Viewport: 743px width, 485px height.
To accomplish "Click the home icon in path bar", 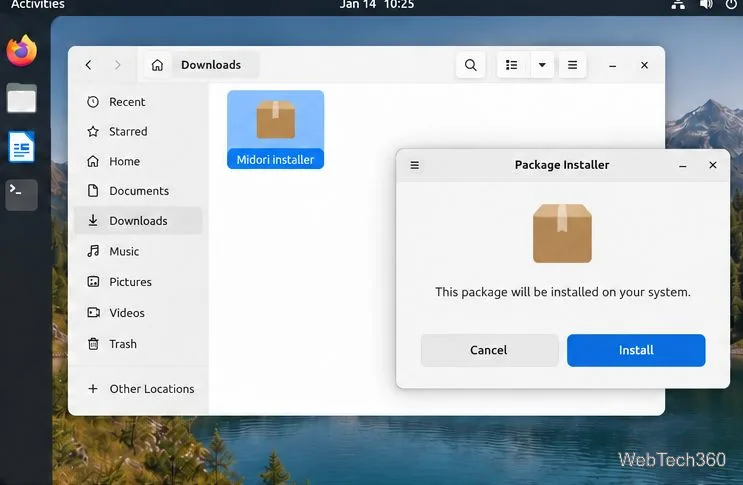I will point(157,65).
